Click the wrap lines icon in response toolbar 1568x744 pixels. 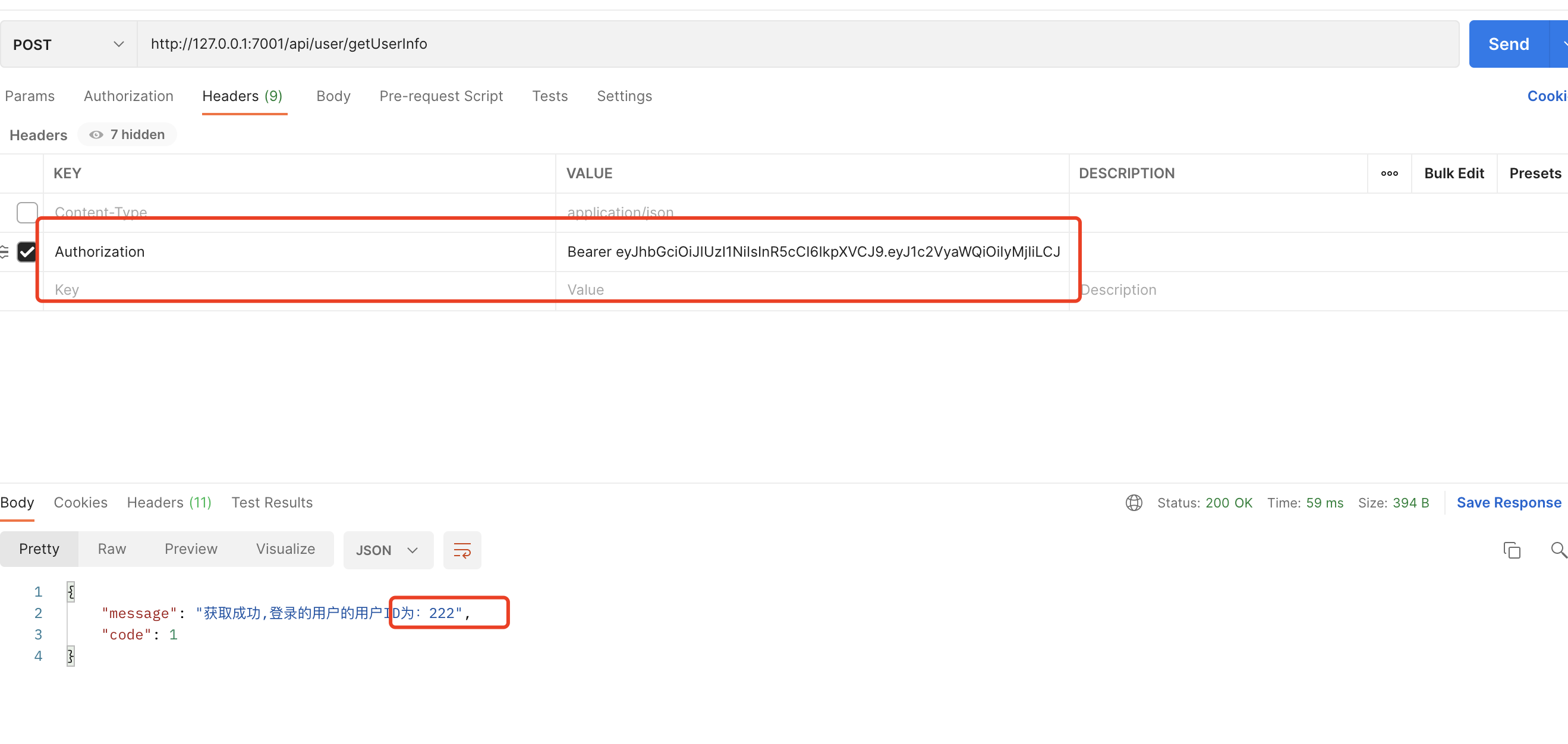click(x=462, y=550)
